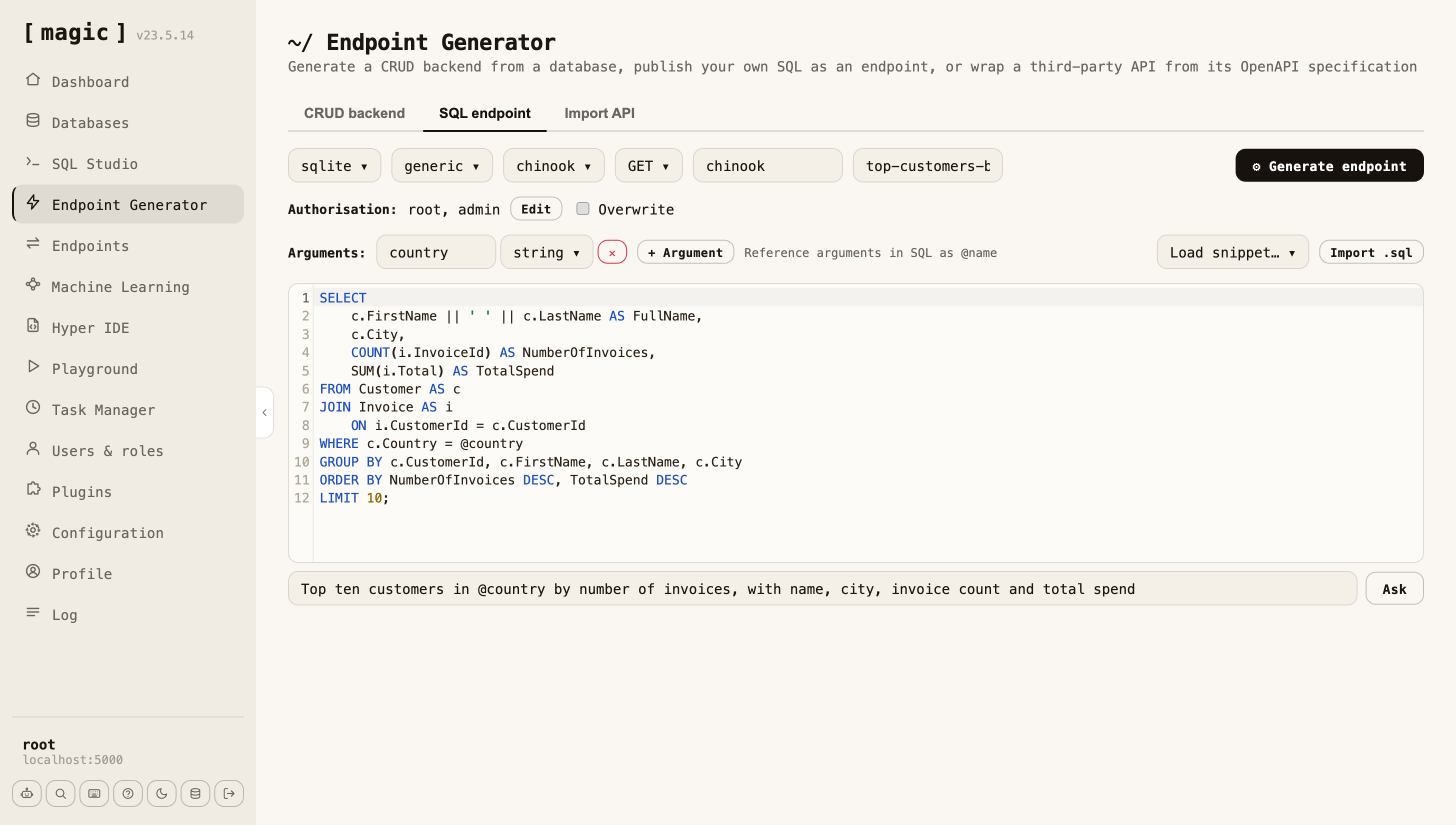Click the robot AI assistant icon

click(x=26, y=793)
